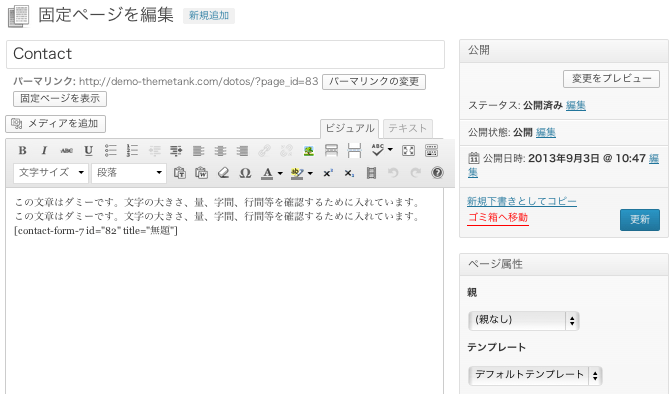Open the text color picker arrow
Image resolution: width=671 pixels, height=394 pixels.
point(280,173)
